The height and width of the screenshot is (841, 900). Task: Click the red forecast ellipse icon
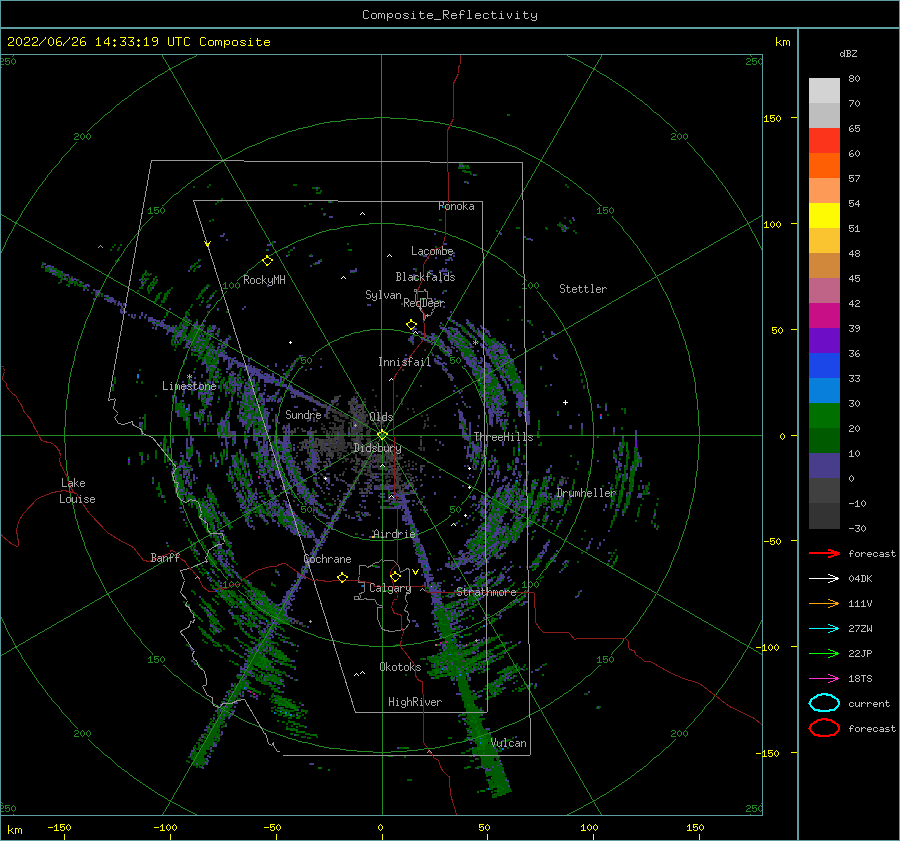824,728
